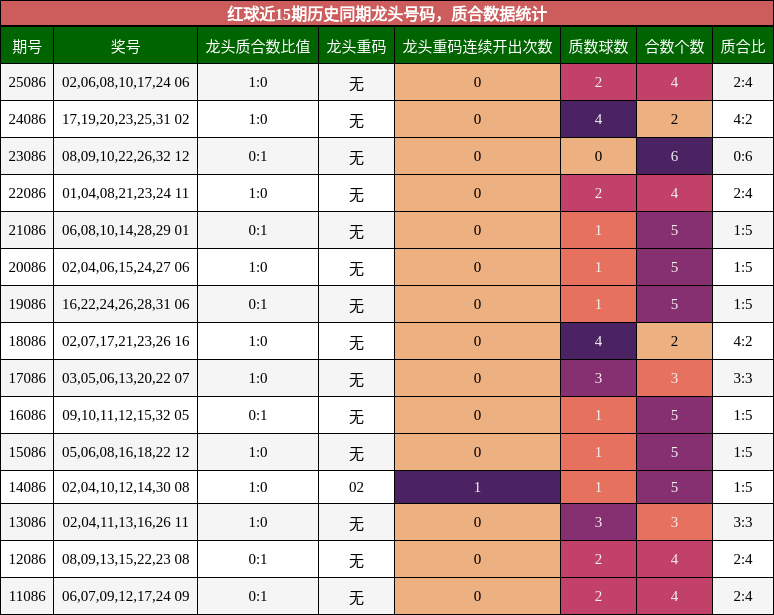
Task: Click the 无 cell in row 25086
Action: coord(356,82)
